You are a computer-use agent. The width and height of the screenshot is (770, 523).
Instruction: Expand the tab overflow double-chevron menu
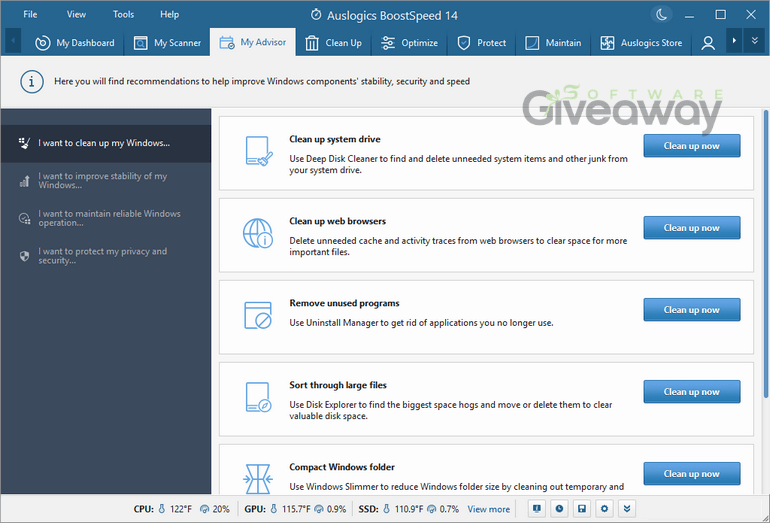(755, 41)
